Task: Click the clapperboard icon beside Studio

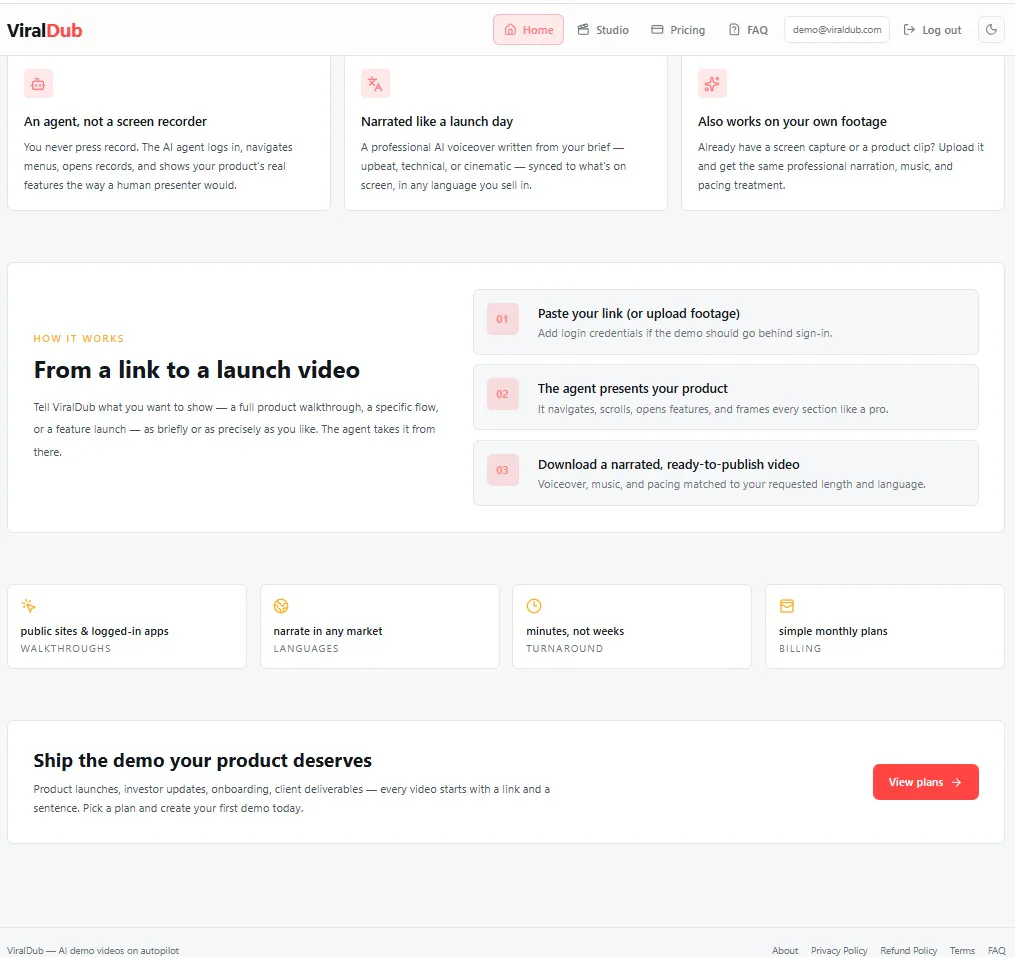Action: 583,30
